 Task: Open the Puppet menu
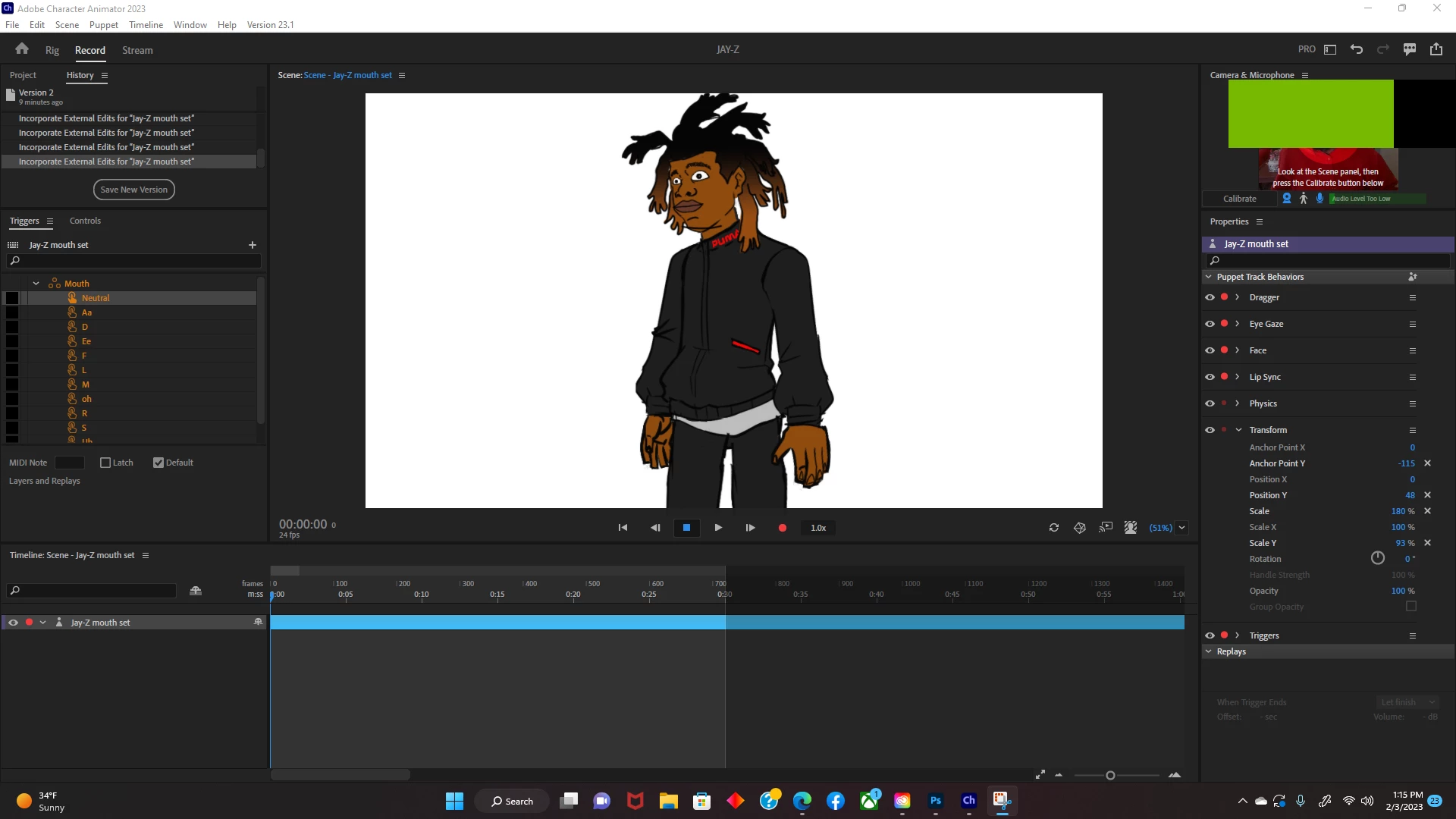(x=103, y=25)
